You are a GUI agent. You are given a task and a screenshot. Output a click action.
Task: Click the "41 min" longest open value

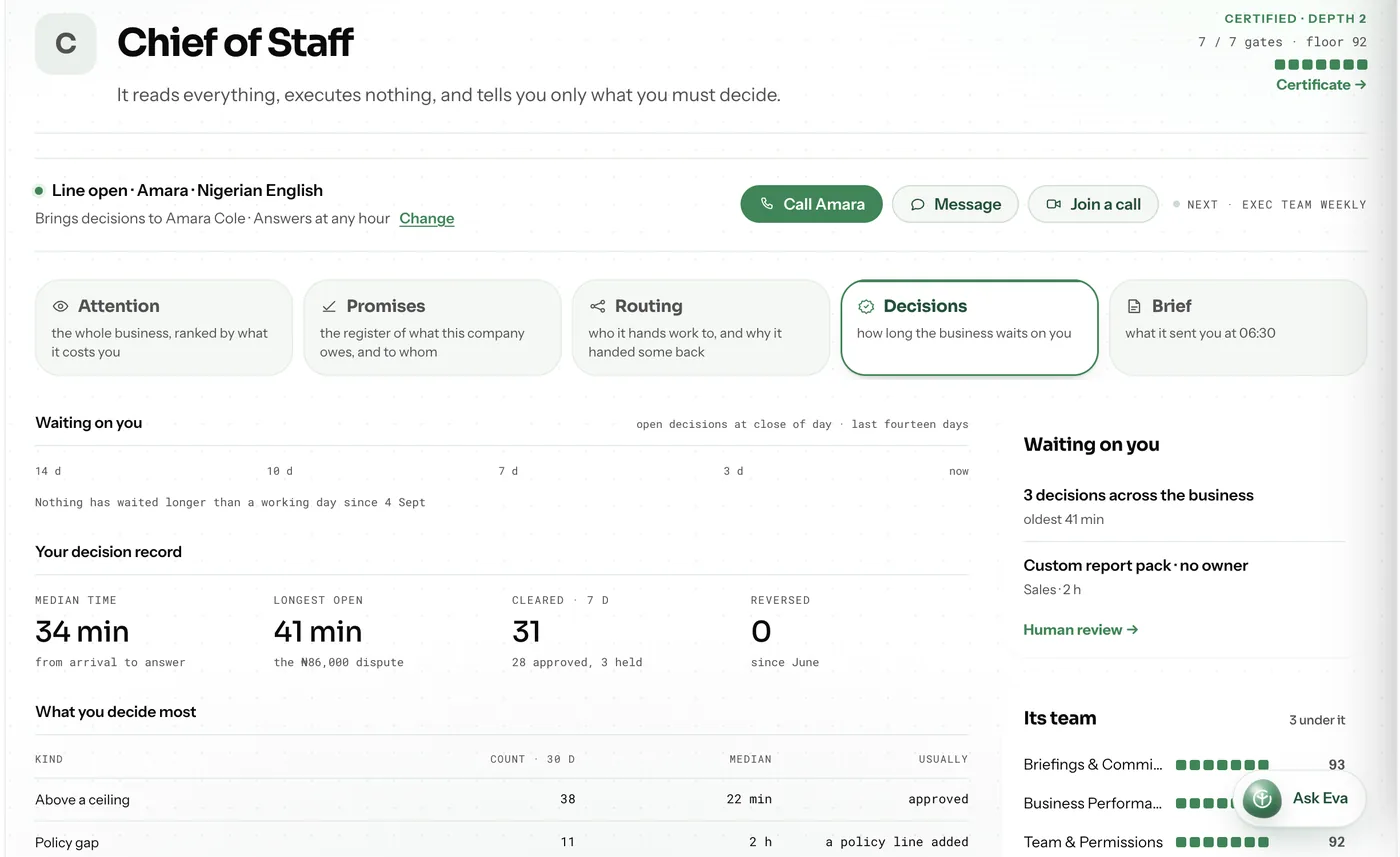[x=318, y=632]
